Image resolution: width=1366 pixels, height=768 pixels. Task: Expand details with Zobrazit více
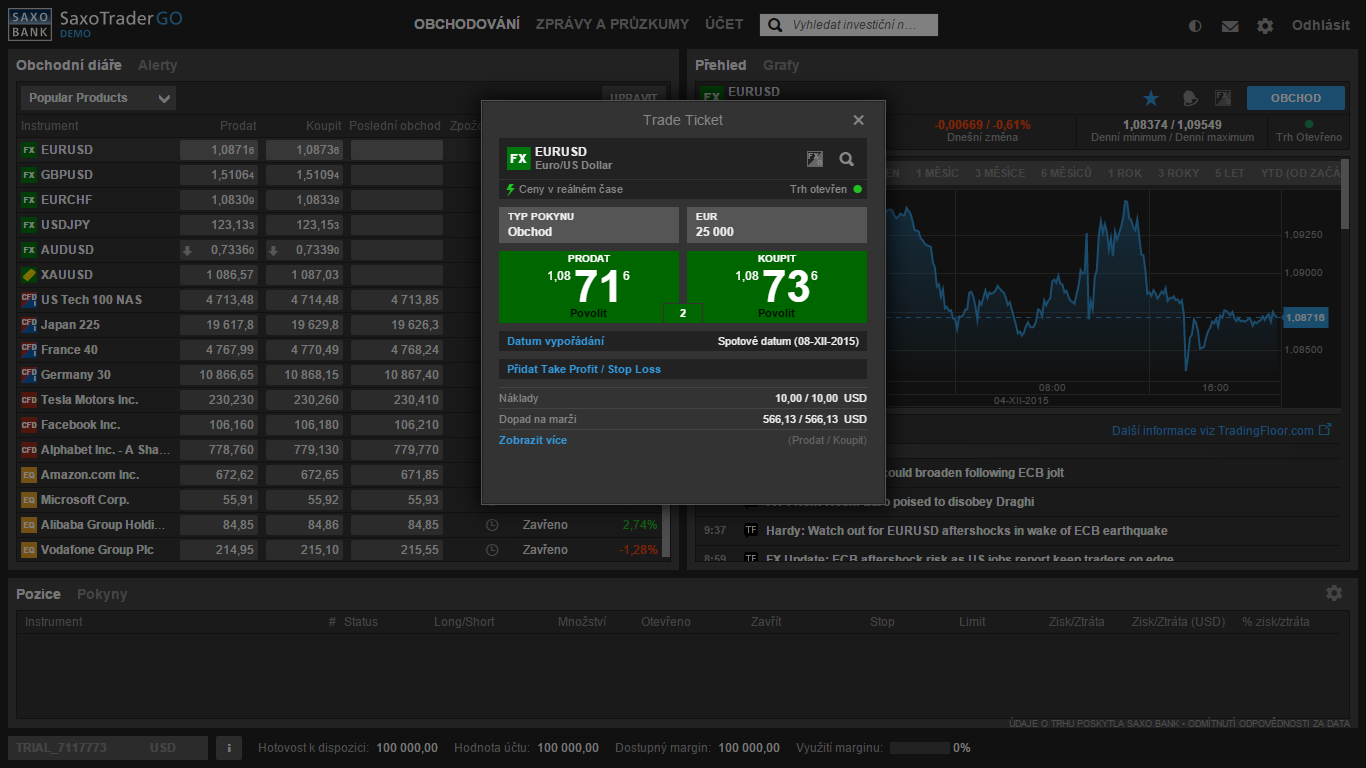(533, 440)
